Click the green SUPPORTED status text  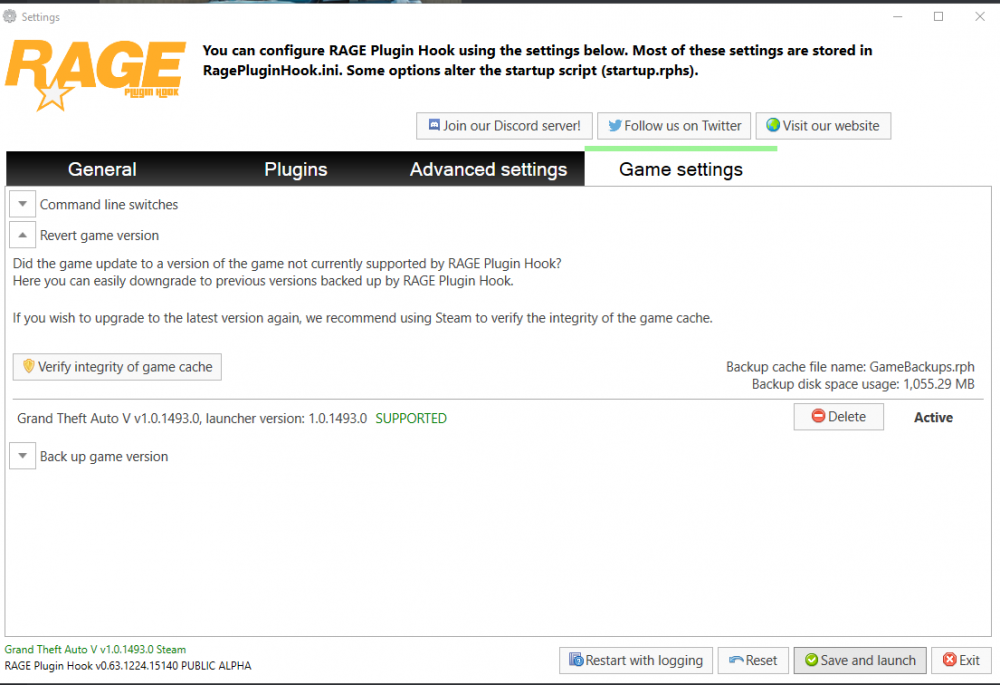(x=411, y=418)
